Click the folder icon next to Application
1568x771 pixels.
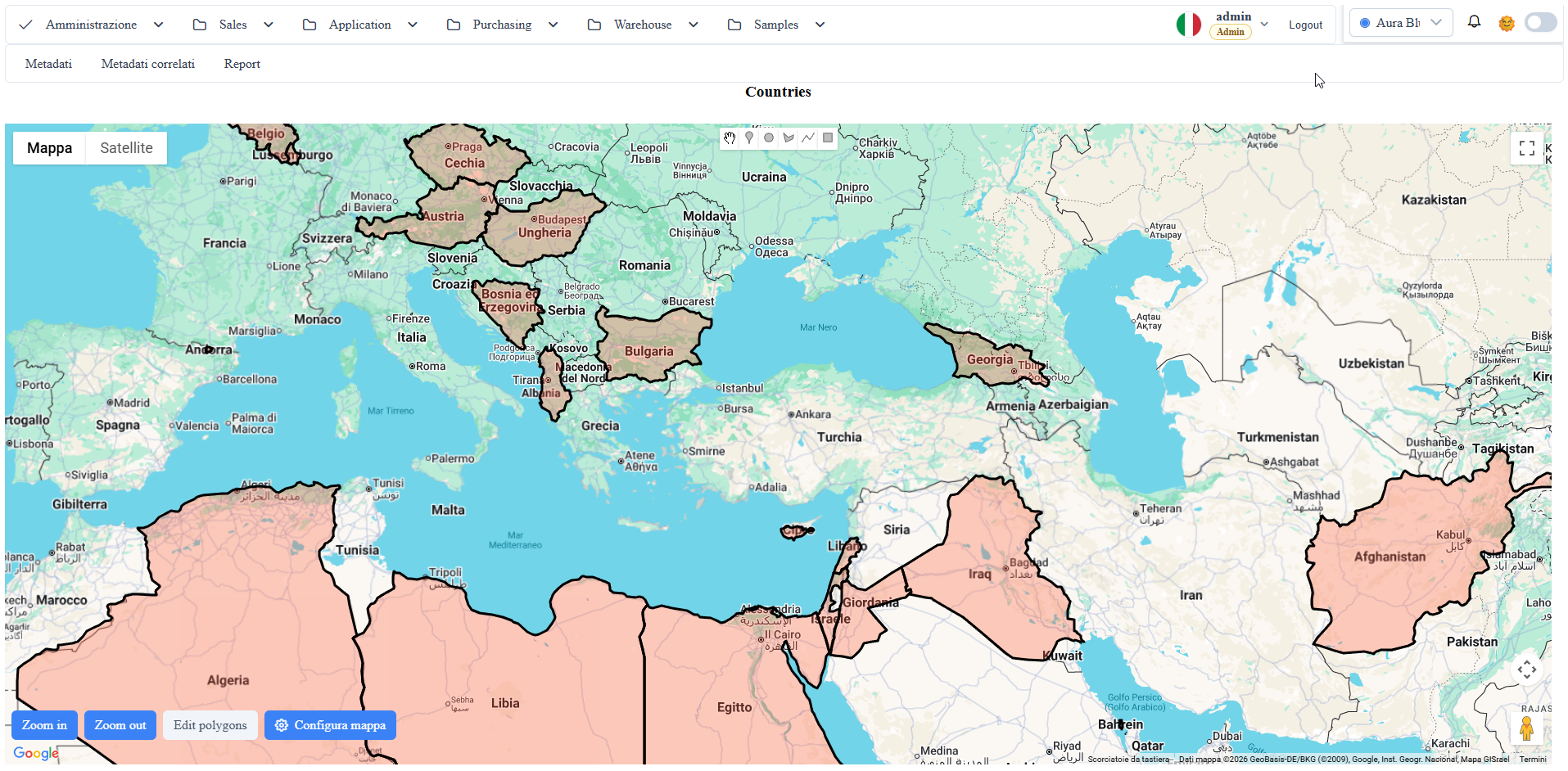pyautogui.click(x=310, y=25)
